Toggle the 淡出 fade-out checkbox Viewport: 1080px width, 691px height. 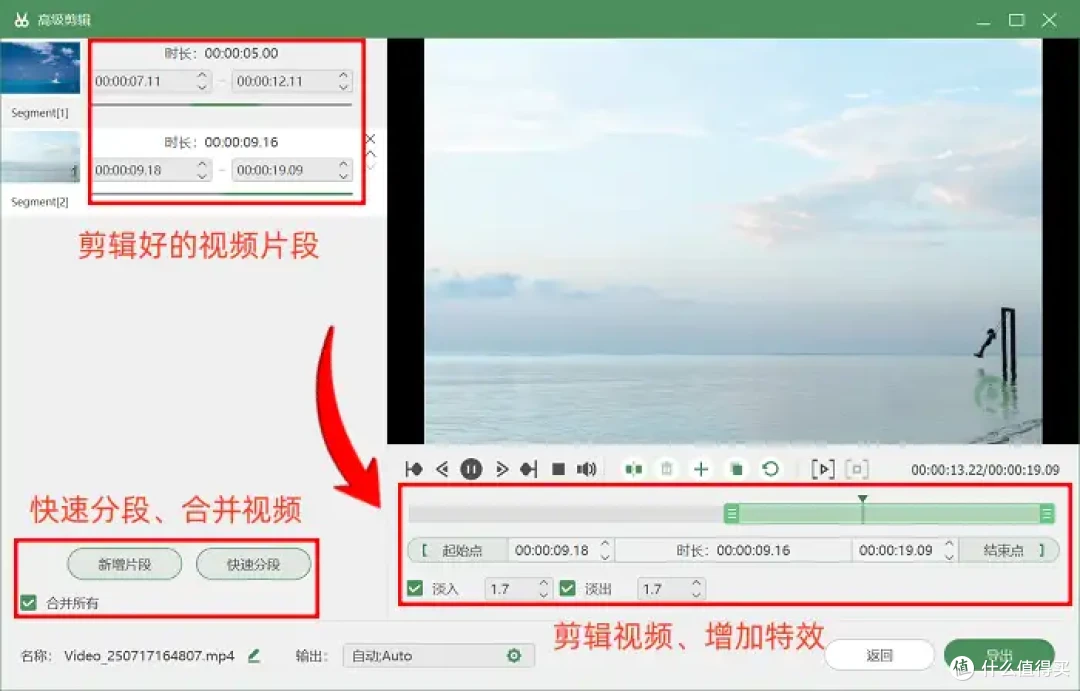point(568,588)
